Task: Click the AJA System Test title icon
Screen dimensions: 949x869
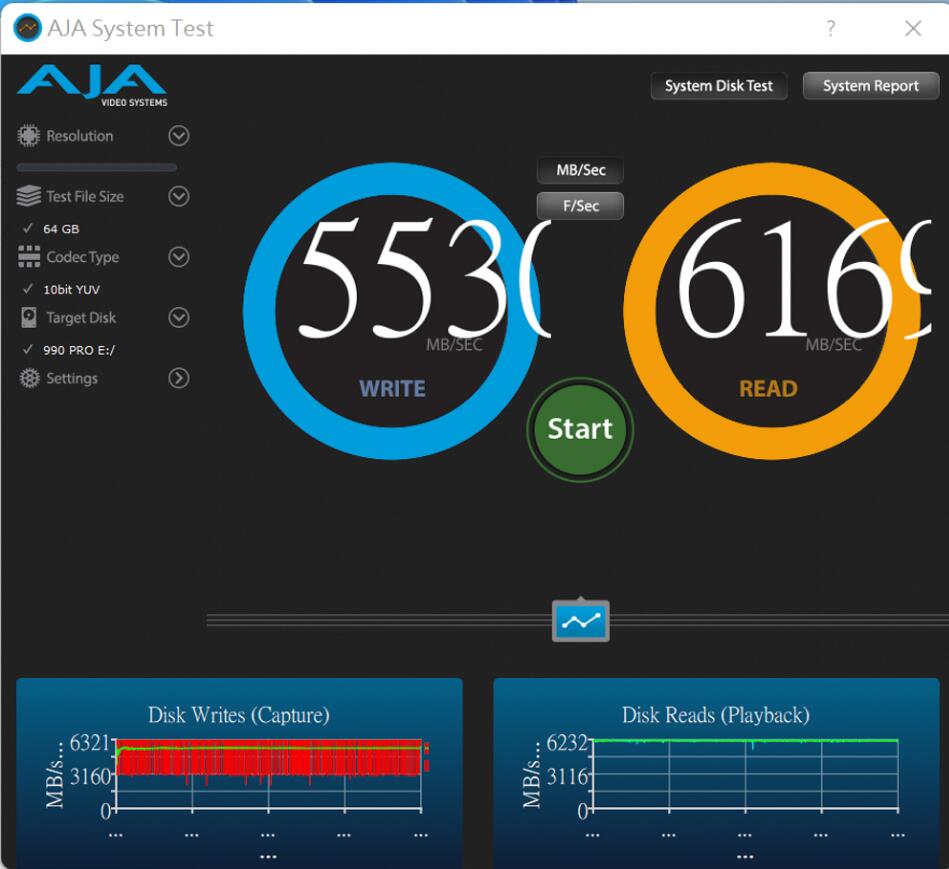Action: (27, 28)
